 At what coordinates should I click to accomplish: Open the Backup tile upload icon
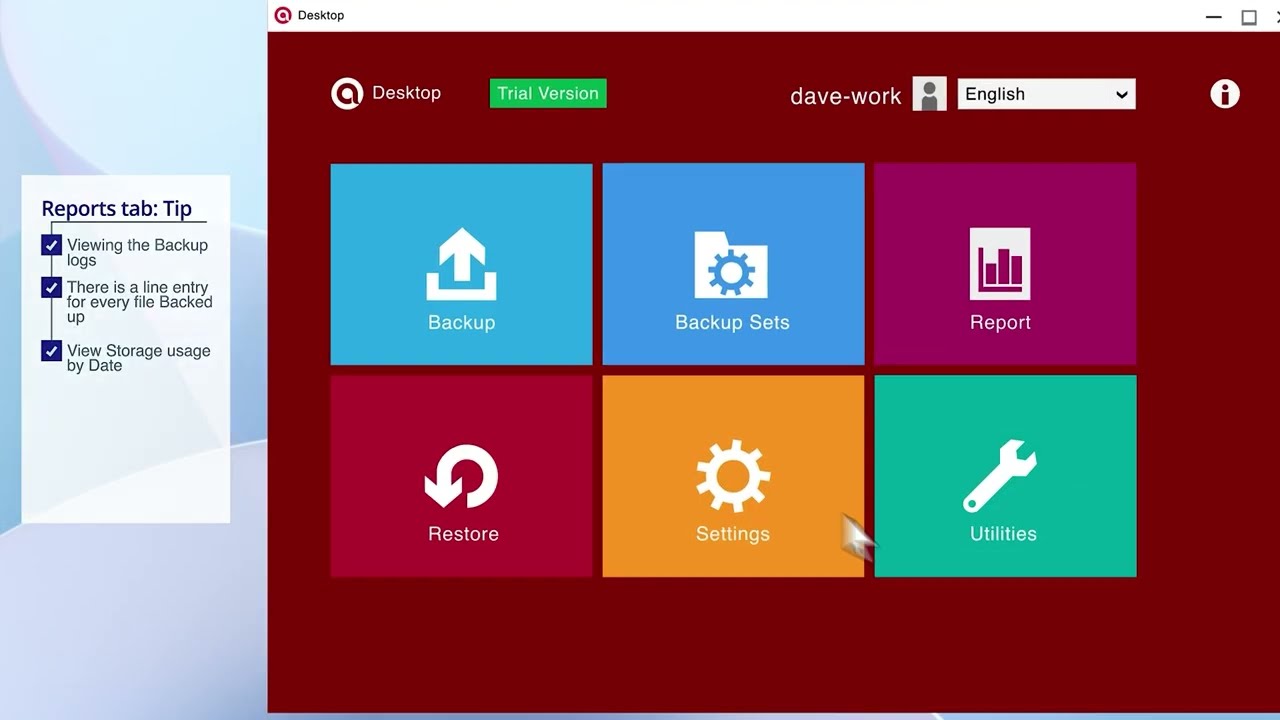[x=461, y=264]
